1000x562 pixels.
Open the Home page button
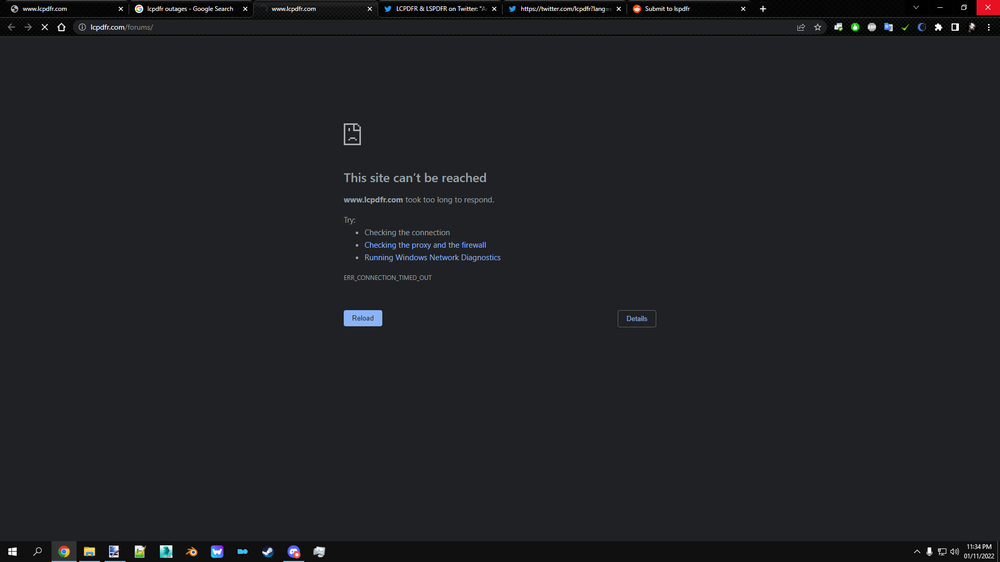61,27
